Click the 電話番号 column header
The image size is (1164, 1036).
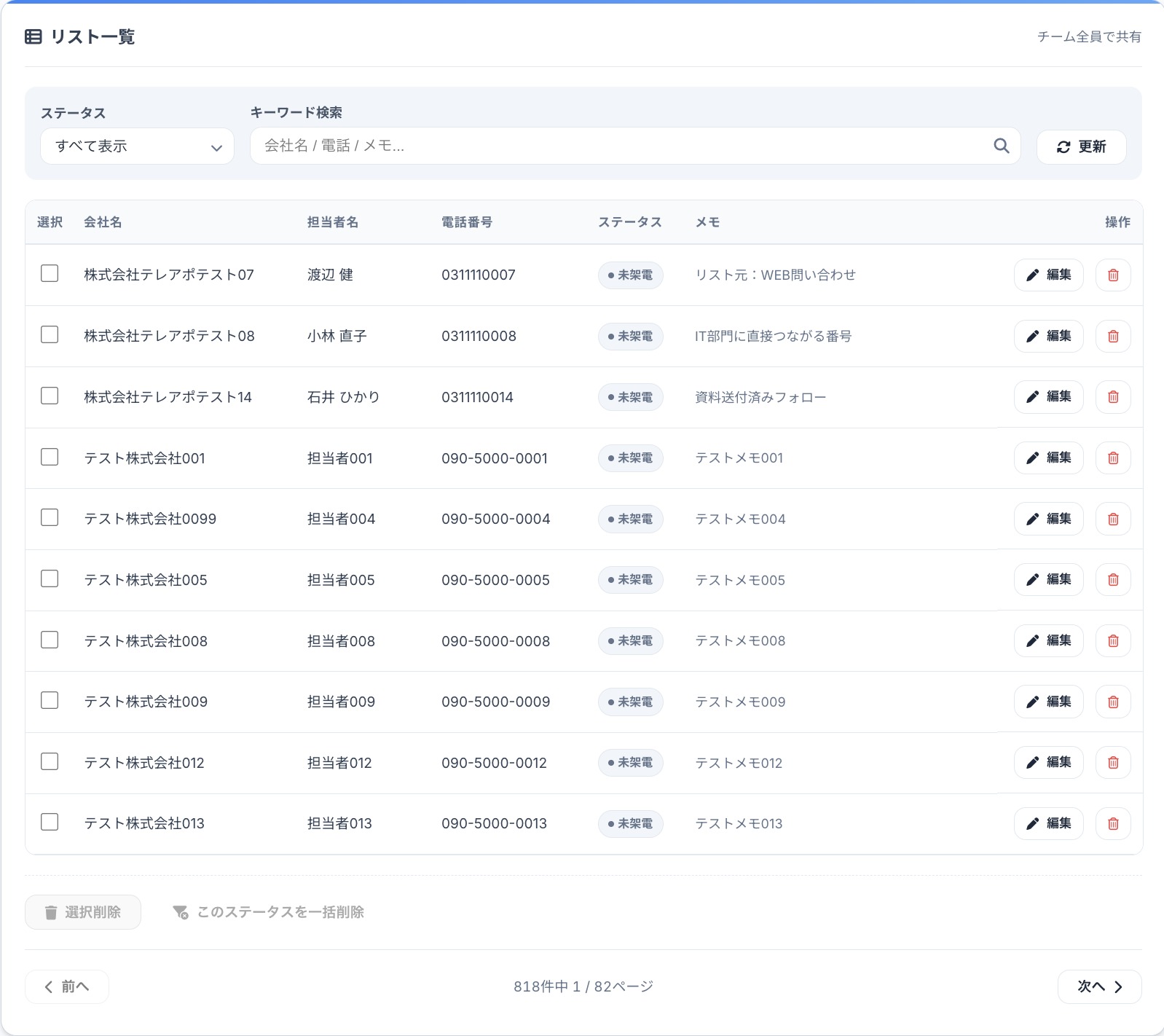click(x=467, y=222)
